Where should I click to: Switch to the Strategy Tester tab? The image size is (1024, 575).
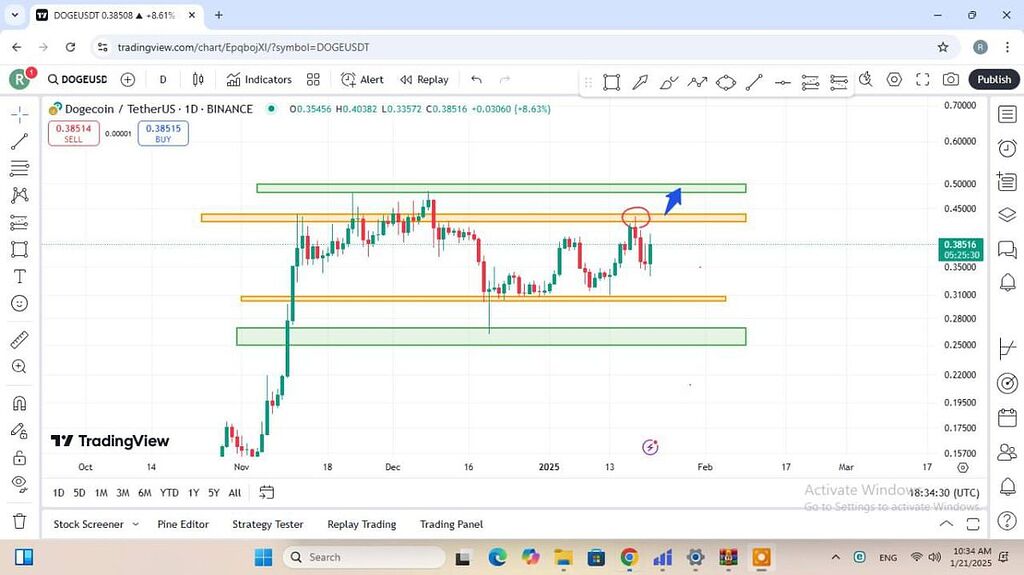click(x=267, y=524)
